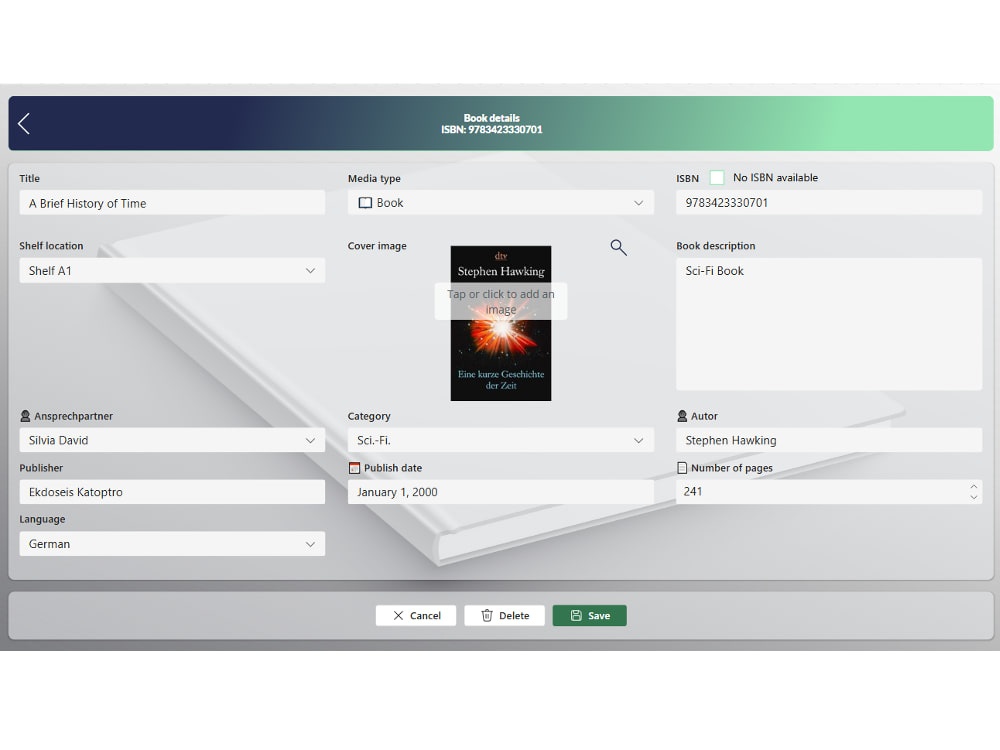Click the Autor person icon
This screenshot has width=1000, height=750.
click(682, 416)
